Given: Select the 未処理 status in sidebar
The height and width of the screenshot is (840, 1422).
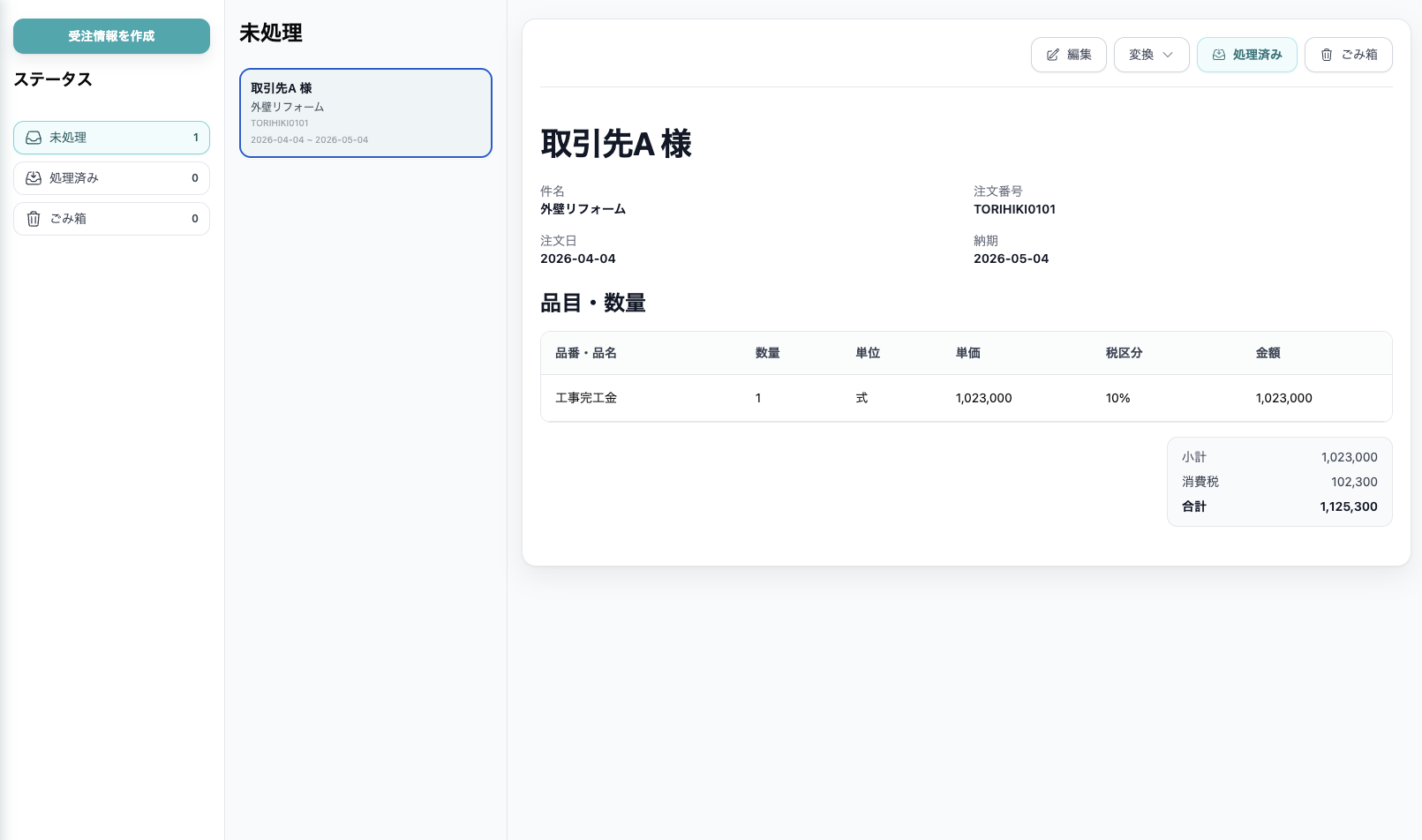Looking at the screenshot, I should [x=111, y=137].
